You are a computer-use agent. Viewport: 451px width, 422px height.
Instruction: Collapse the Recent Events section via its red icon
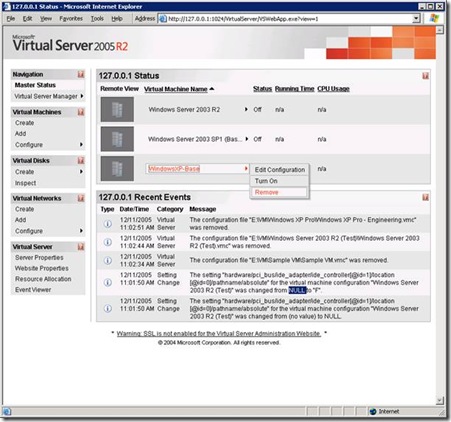[x=425, y=197]
